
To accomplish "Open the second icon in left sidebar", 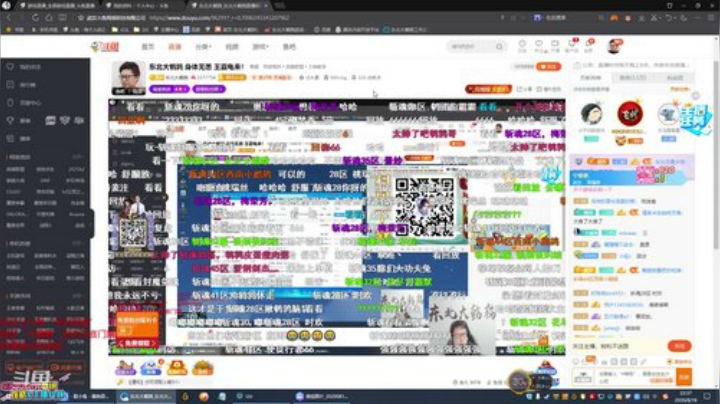I will coord(10,84).
